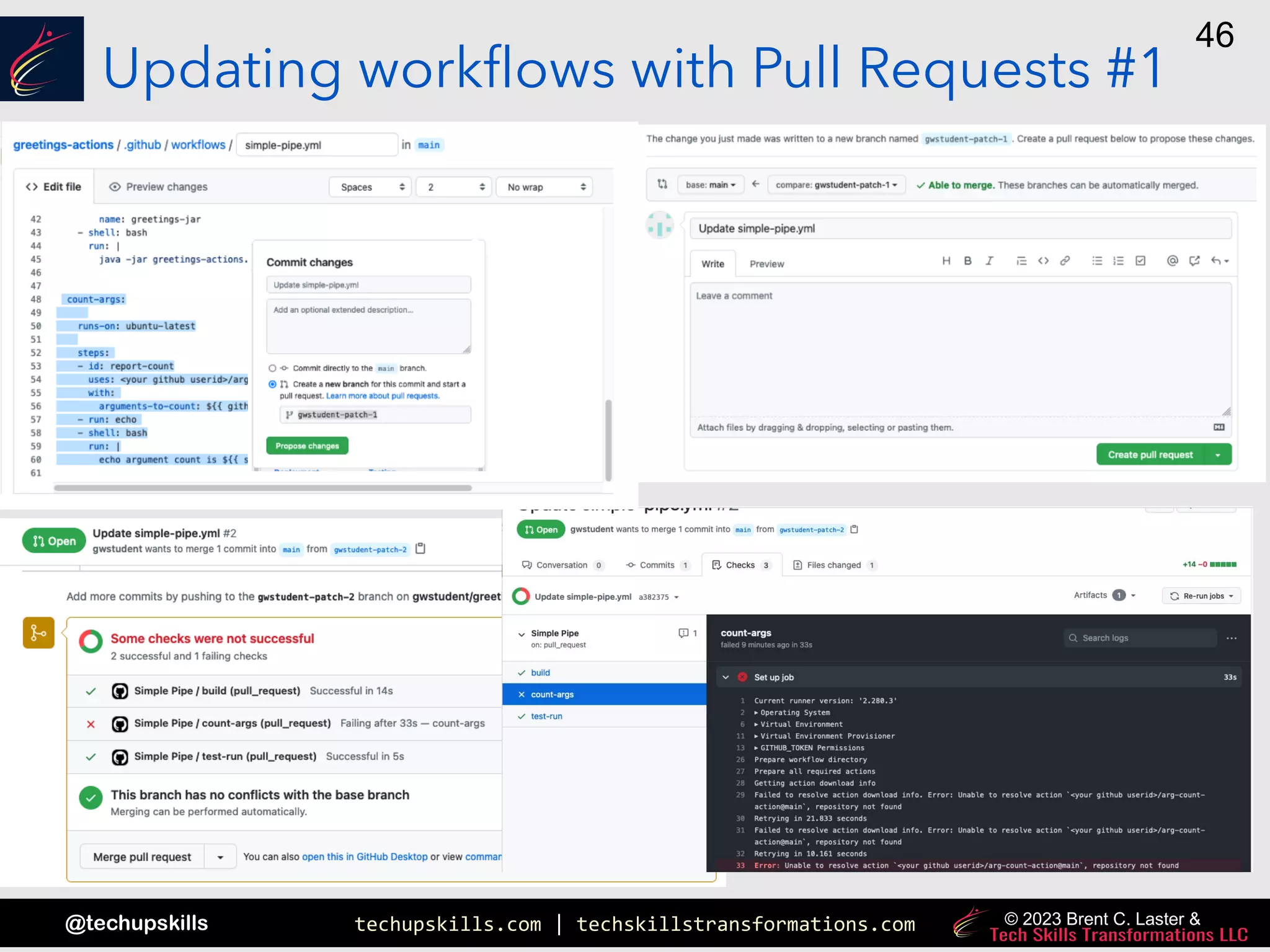Switch to the Preview changes tab
Screen dimensions: 1270x952
158,187
